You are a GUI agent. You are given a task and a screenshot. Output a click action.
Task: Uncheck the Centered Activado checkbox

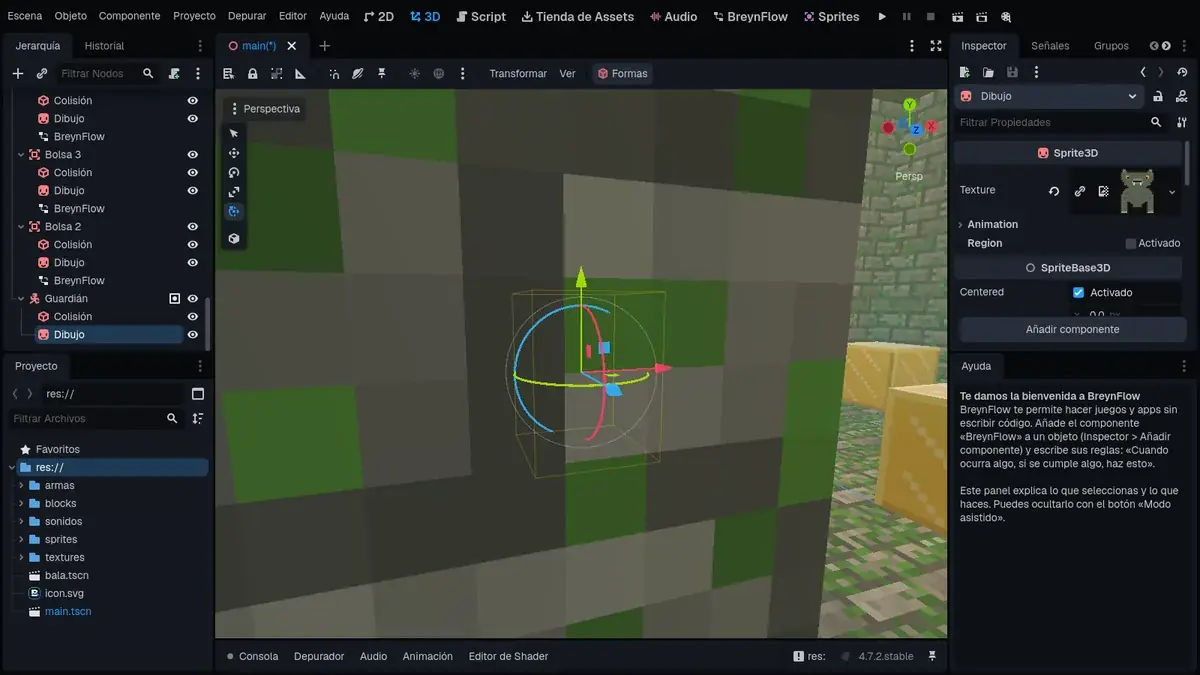pos(1078,292)
